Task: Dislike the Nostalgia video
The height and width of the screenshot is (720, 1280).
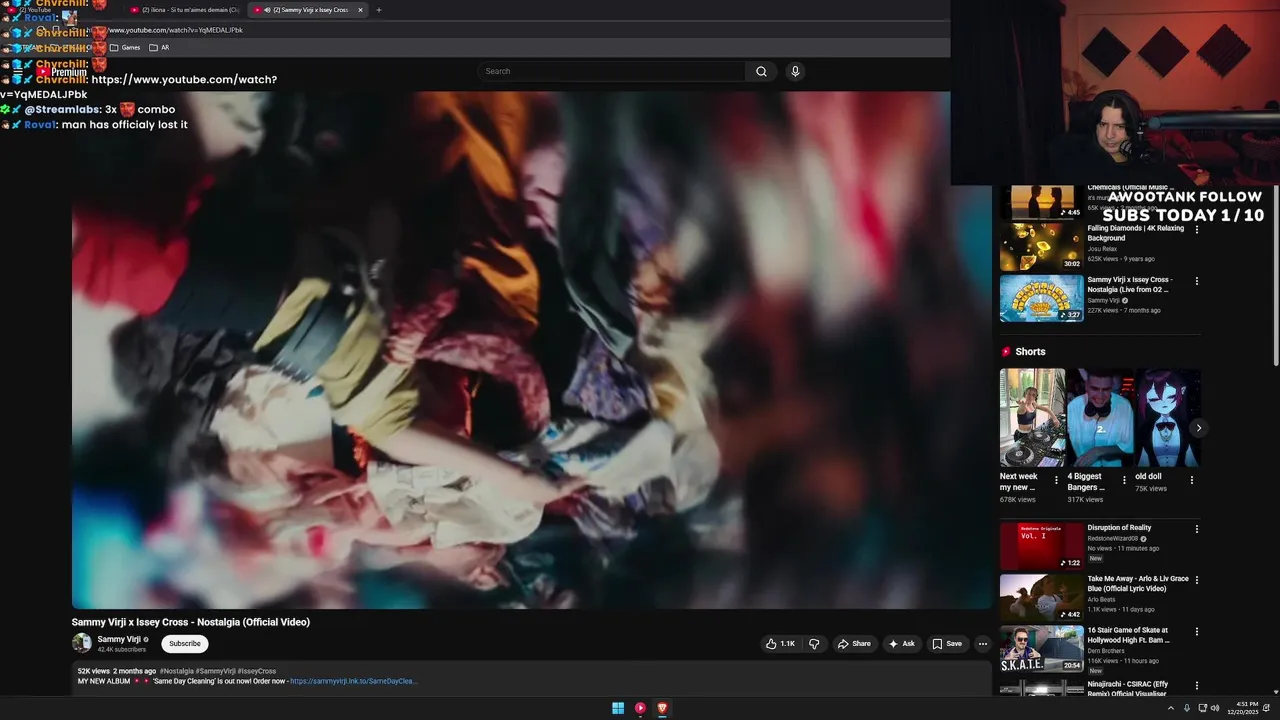Action: click(x=814, y=644)
